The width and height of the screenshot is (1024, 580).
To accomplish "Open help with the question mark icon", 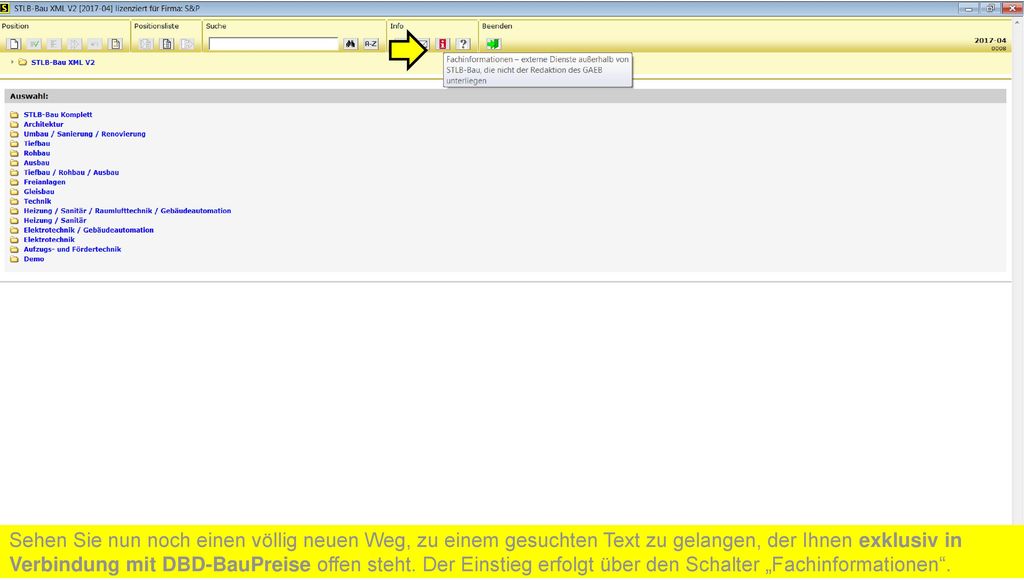I will (x=463, y=44).
